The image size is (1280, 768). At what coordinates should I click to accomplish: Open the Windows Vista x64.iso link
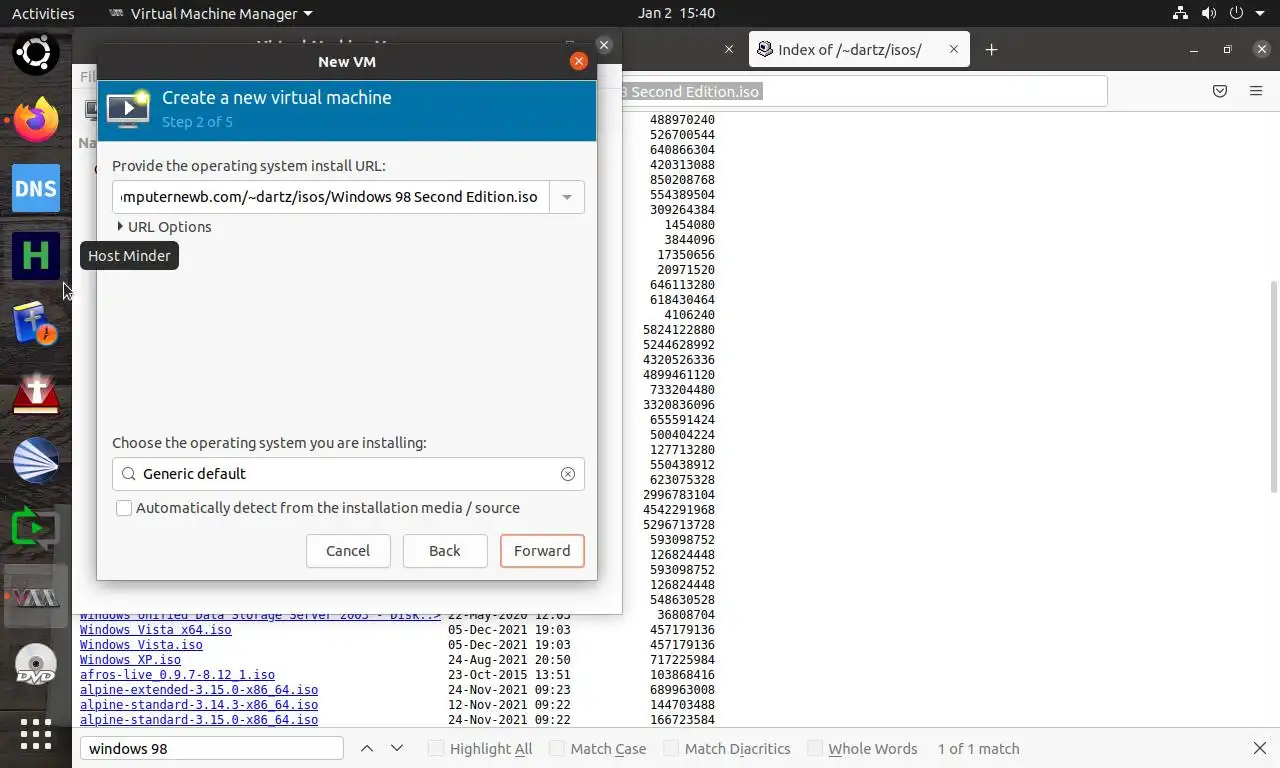click(155, 630)
